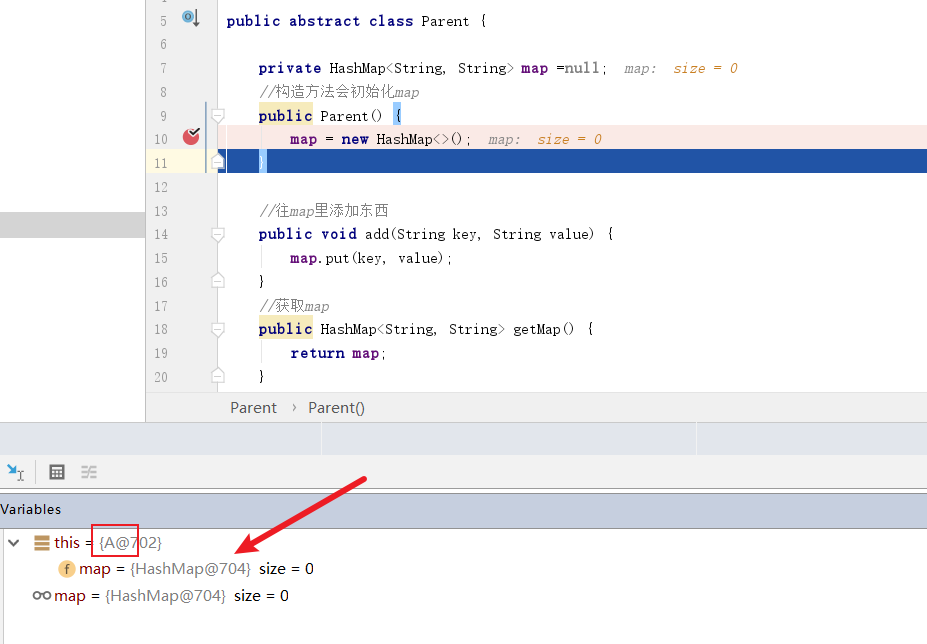Click the fold end marker on line 11
927x644 pixels.
click(x=217, y=162)
